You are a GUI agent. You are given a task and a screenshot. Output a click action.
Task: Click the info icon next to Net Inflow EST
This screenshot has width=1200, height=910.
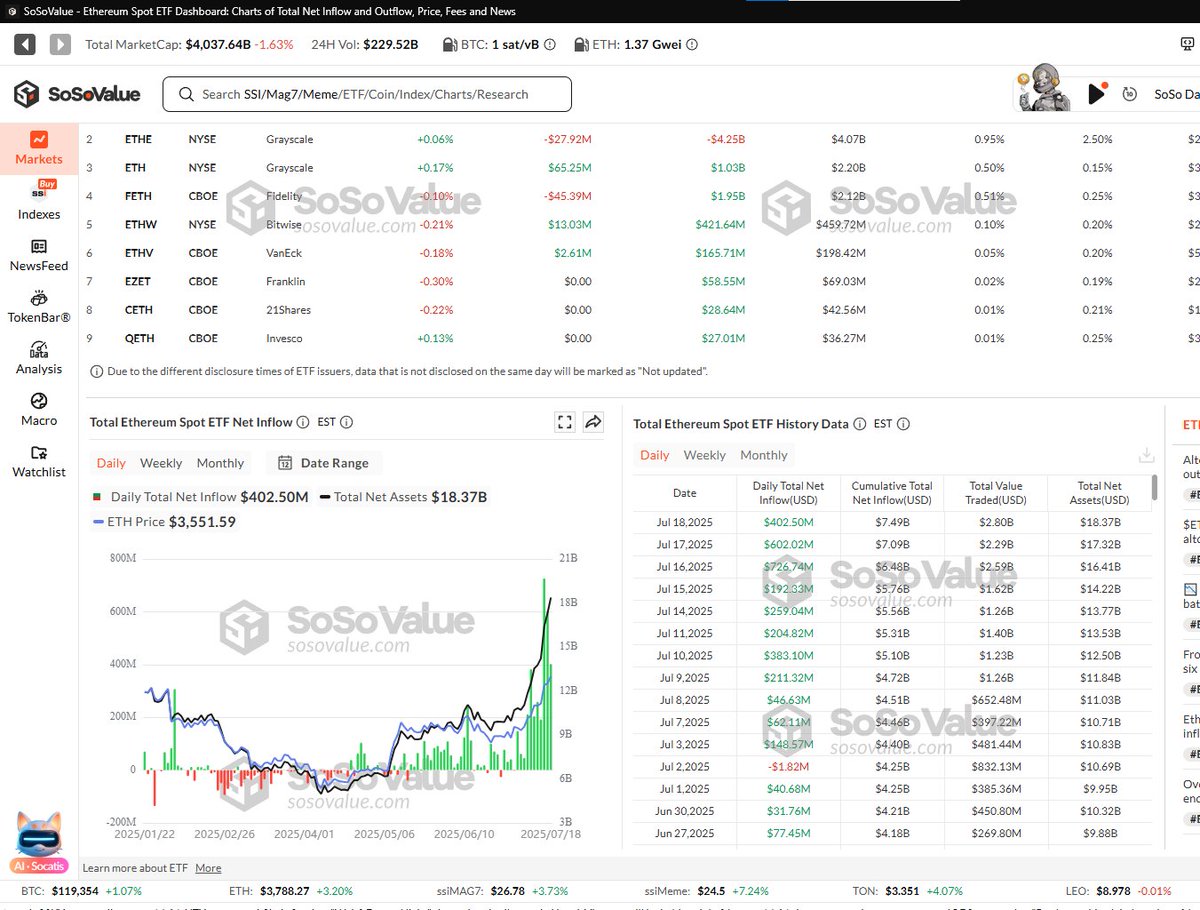click(x=346, y=423)
